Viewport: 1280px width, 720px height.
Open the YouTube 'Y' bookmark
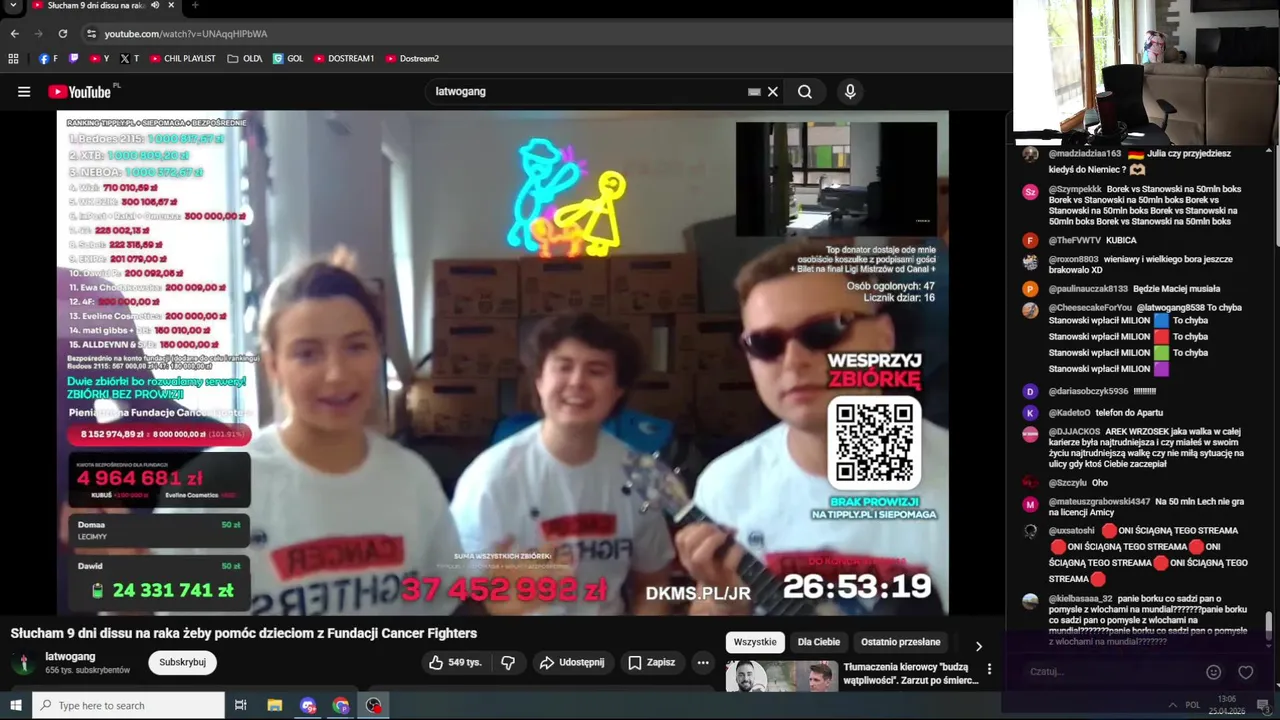[100, 59]
